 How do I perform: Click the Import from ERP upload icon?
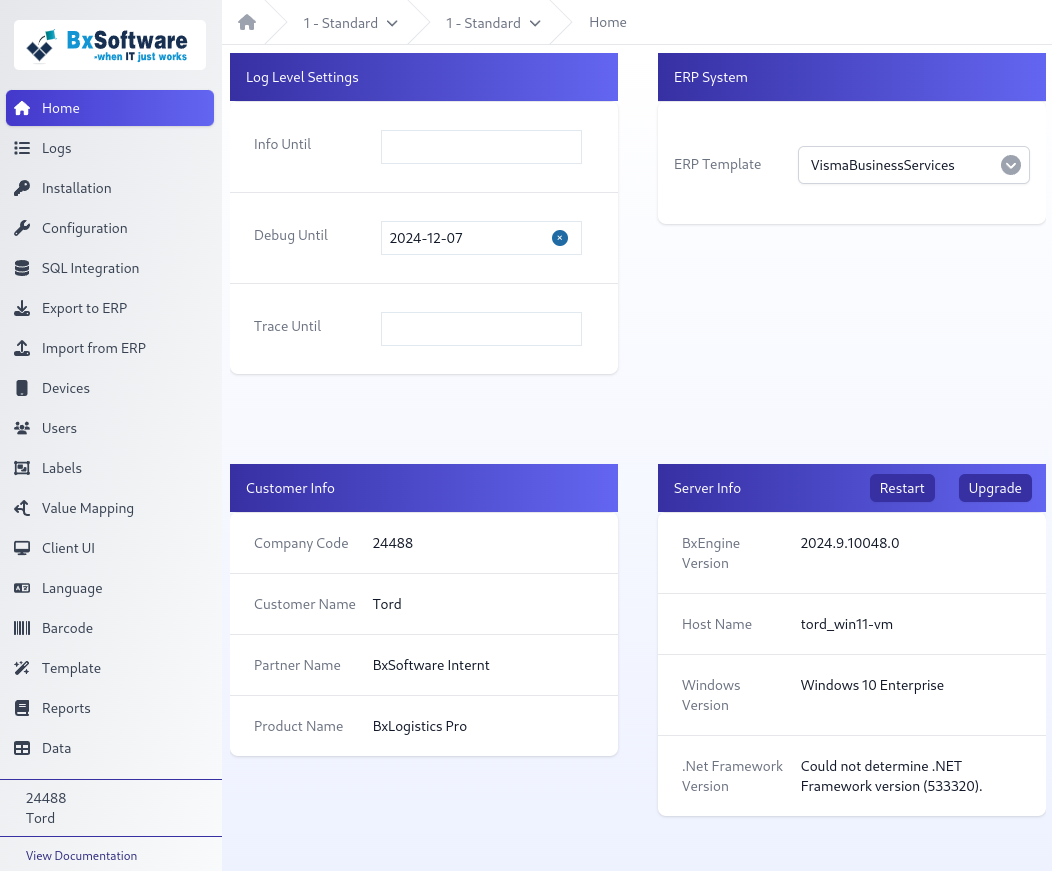(22, 348)
